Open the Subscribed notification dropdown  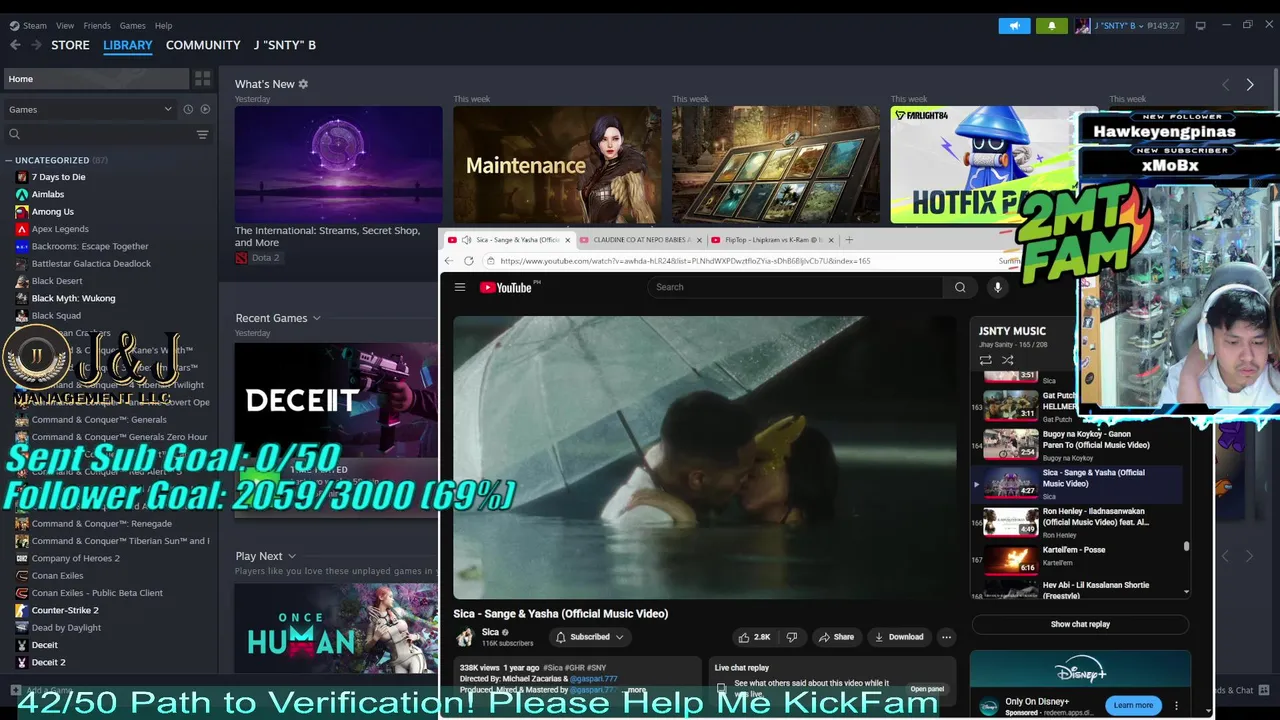click(x=590, y=637)
